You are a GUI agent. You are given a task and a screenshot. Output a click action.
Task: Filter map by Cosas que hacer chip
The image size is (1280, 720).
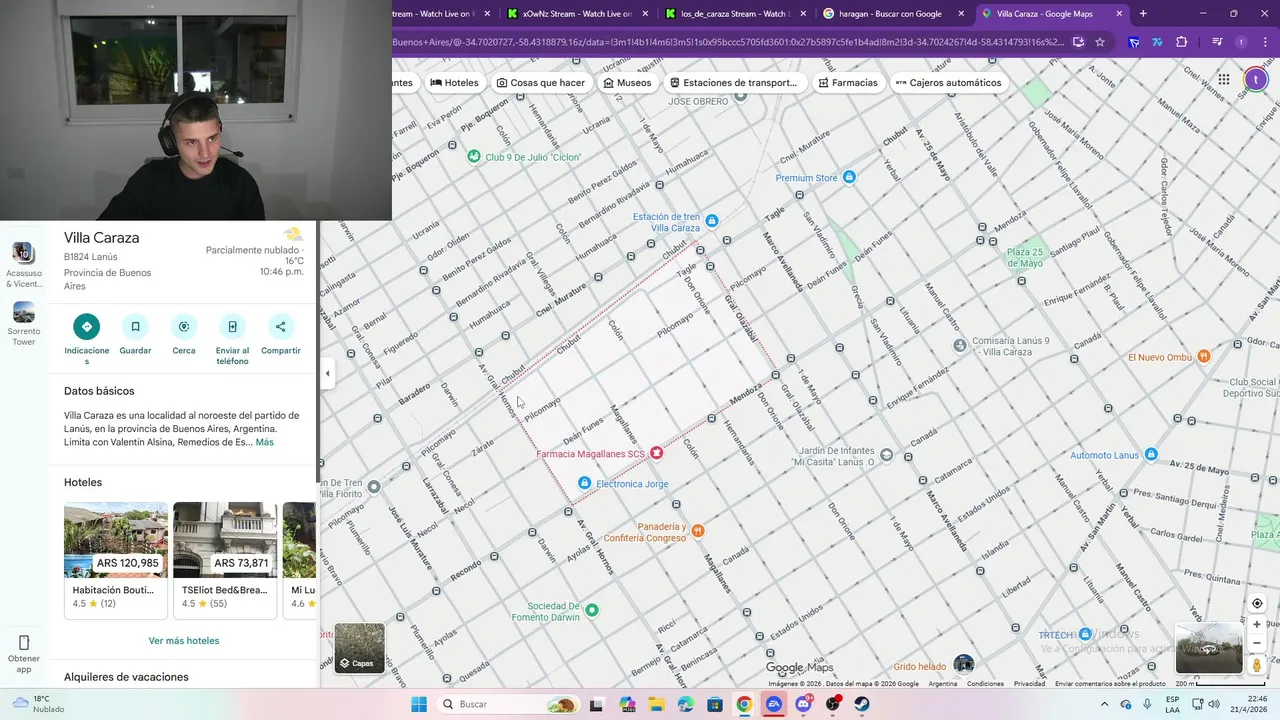(x=541, y=83)
